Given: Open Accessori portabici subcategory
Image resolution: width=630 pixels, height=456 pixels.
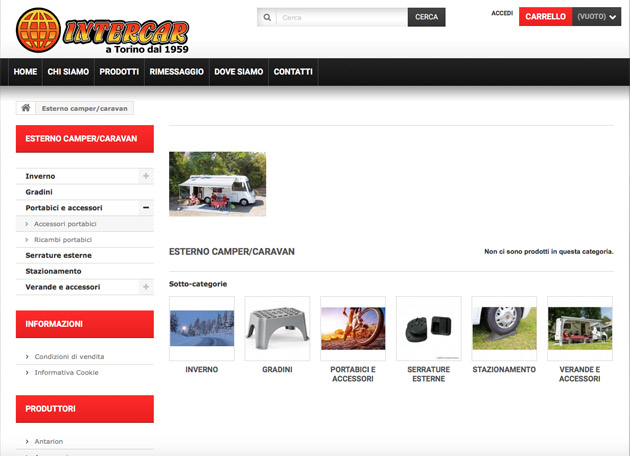Looking at the screenshot, I should [x=65, y=224].
